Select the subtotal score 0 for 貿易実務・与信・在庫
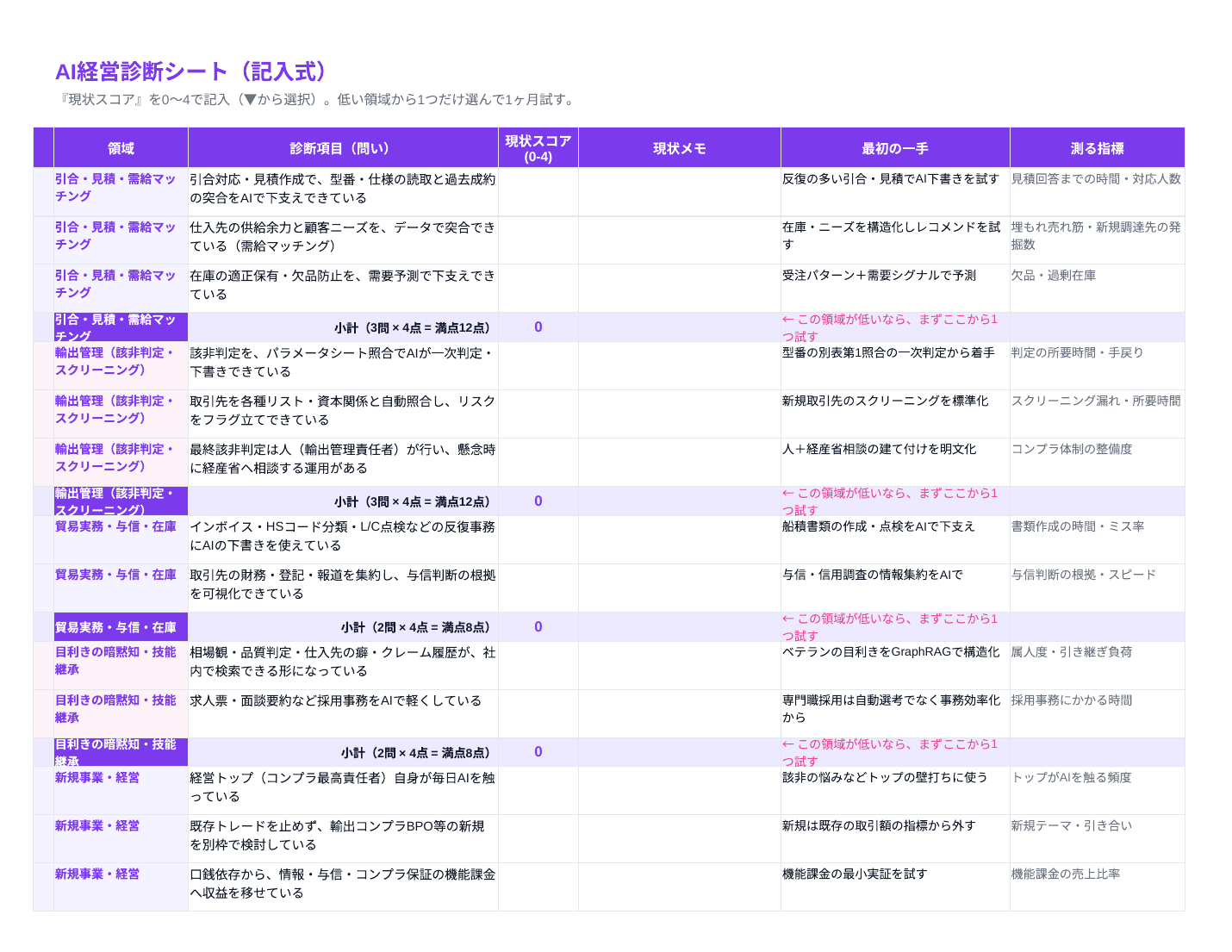The width and height of the screenshot is (1232, 952). (538, 627)
